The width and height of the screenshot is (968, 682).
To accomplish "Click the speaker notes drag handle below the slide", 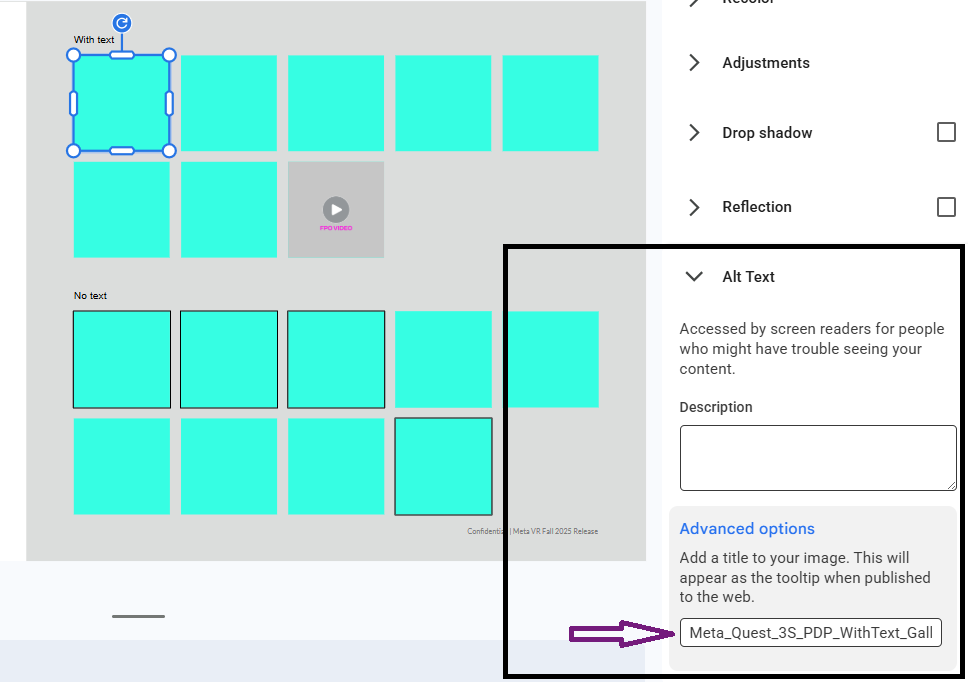I will (x=138, y=616).
